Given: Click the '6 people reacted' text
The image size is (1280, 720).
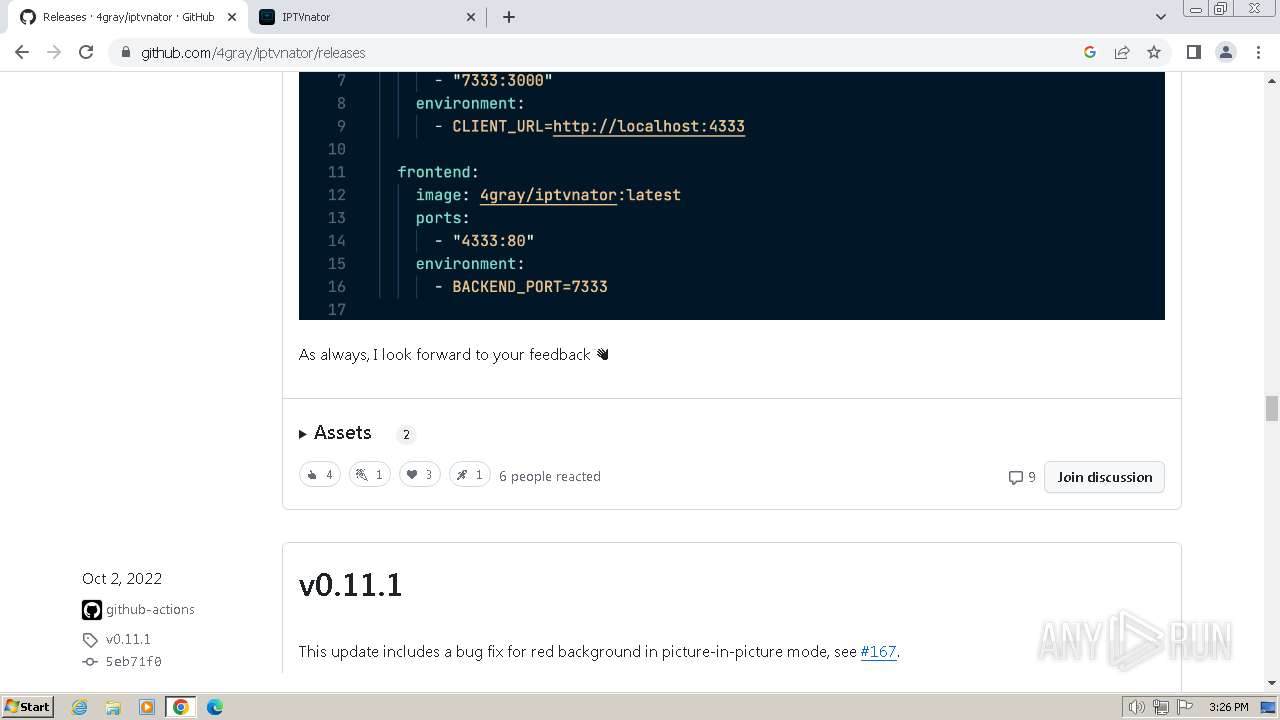Looking at the screenshot, I should click(x=549, y=476).
